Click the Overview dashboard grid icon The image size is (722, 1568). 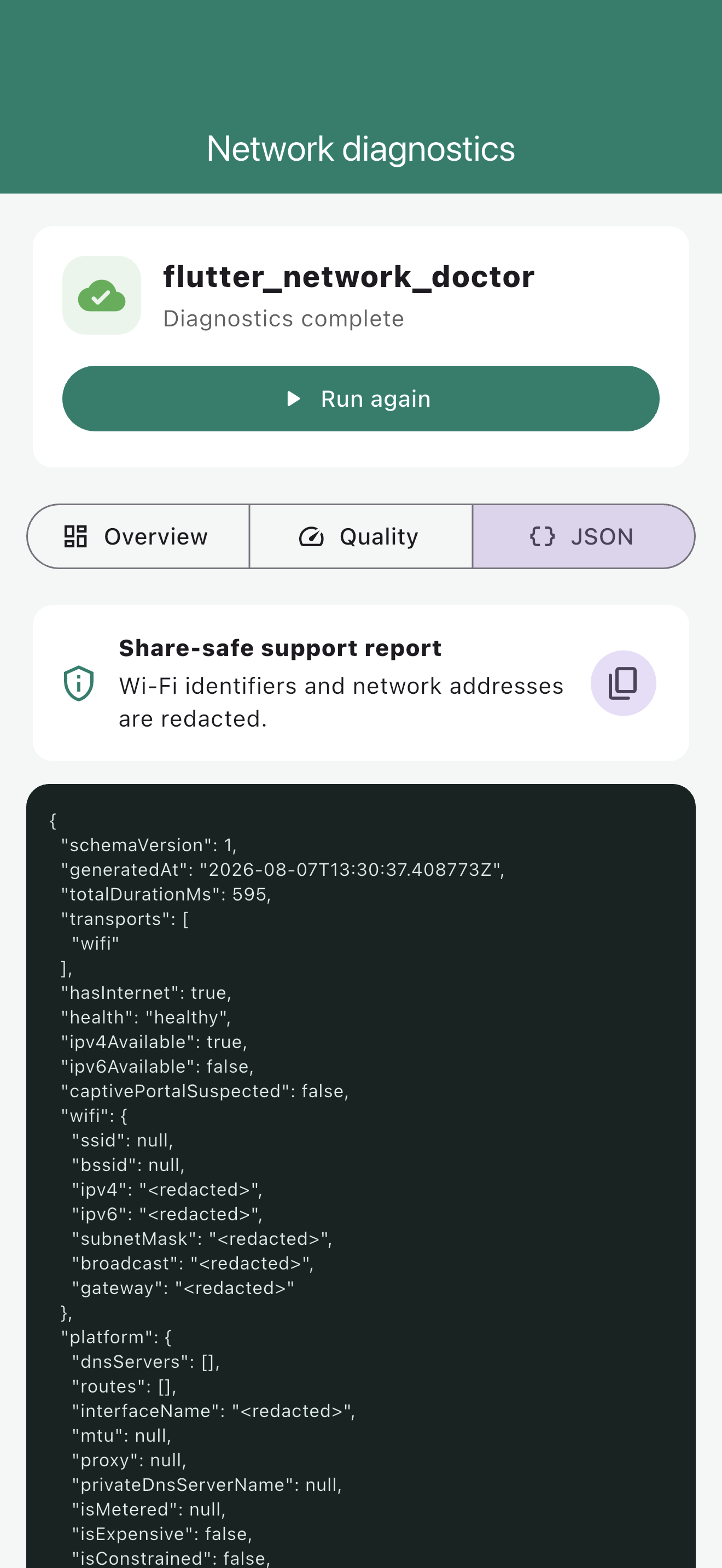coord(76,536)
